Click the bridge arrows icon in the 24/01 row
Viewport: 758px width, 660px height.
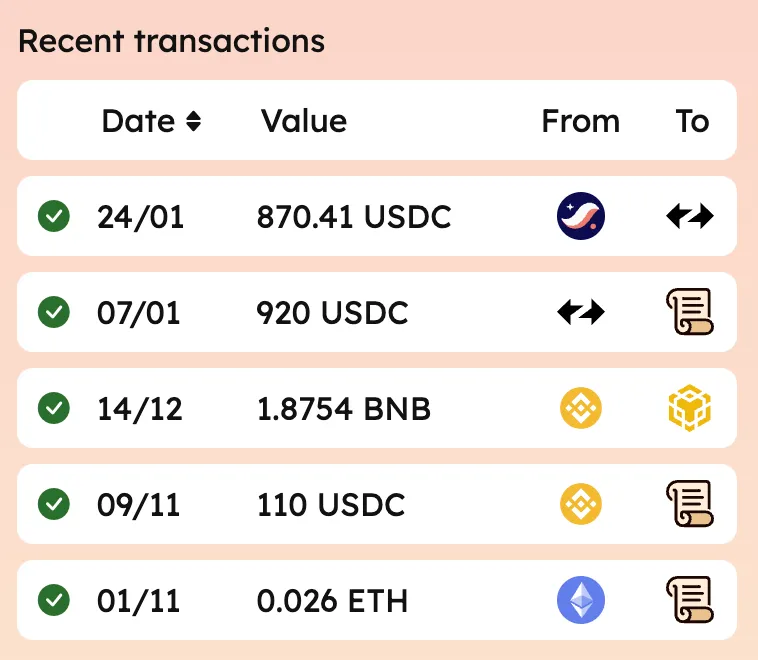690,216
